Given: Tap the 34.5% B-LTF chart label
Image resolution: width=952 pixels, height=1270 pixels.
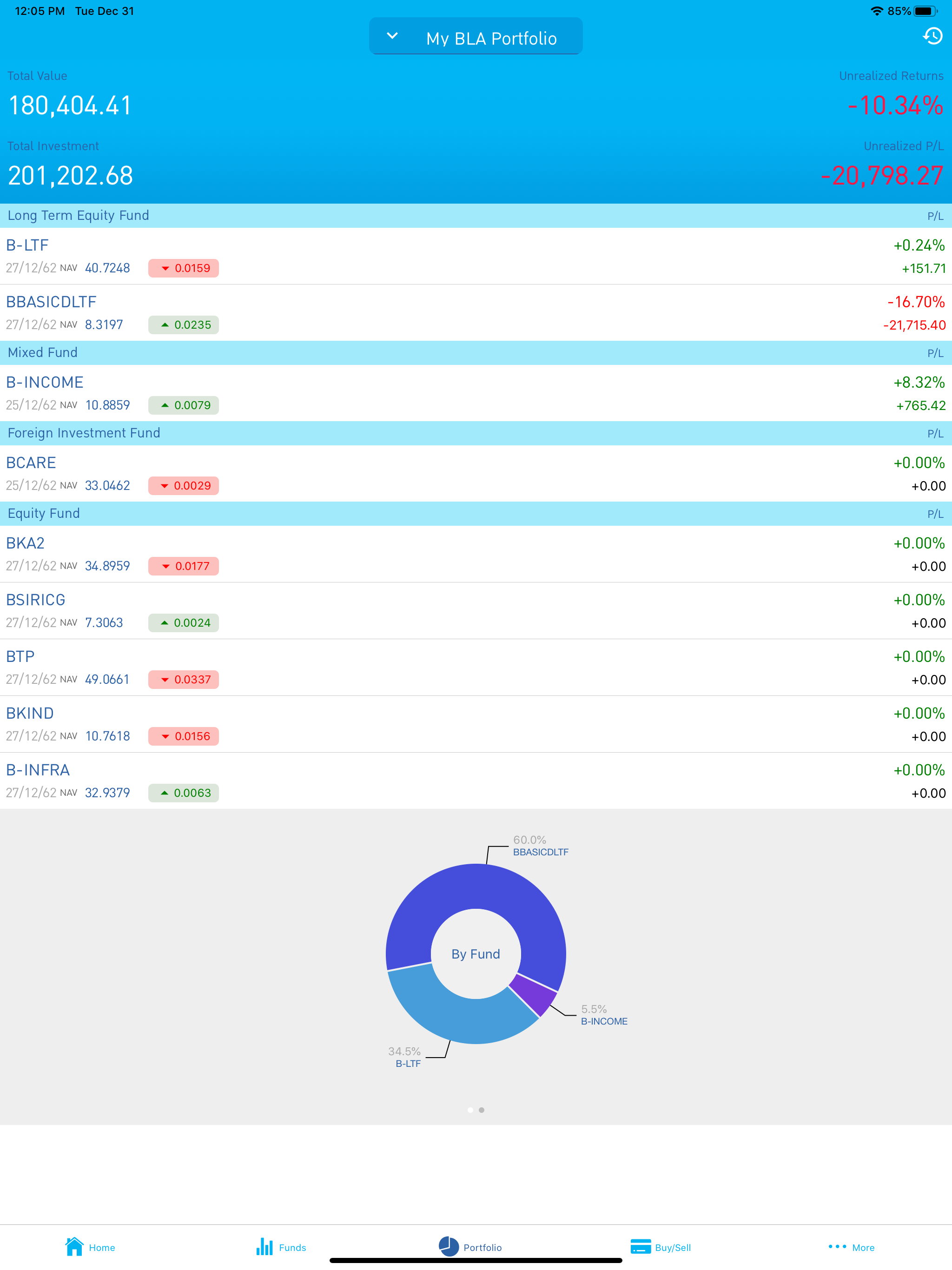Looking at the screenshot, I should (x=405, y=1057).
